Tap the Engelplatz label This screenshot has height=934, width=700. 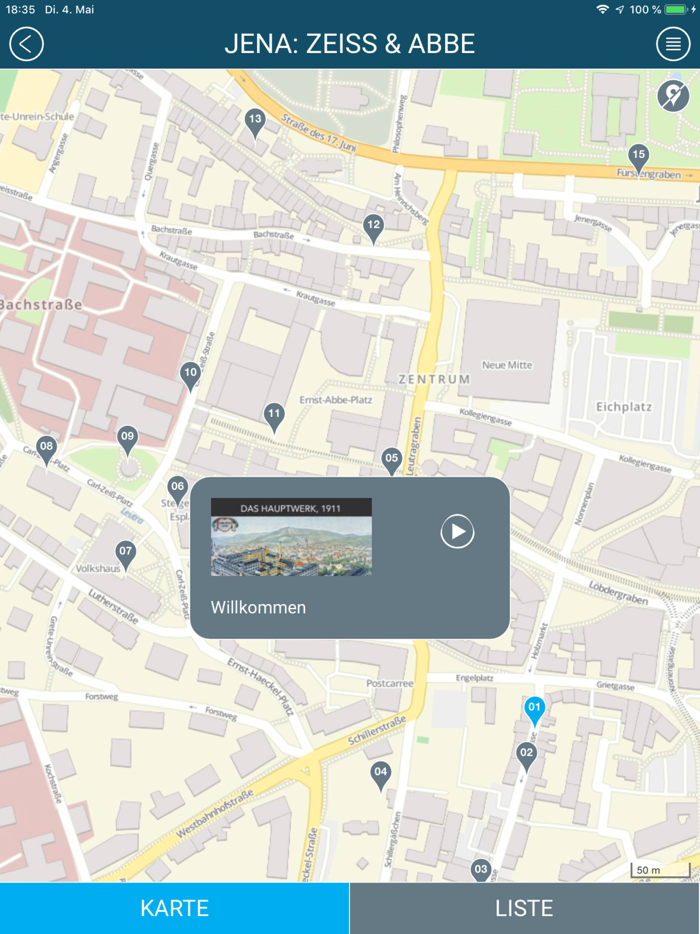click(475, 678)
